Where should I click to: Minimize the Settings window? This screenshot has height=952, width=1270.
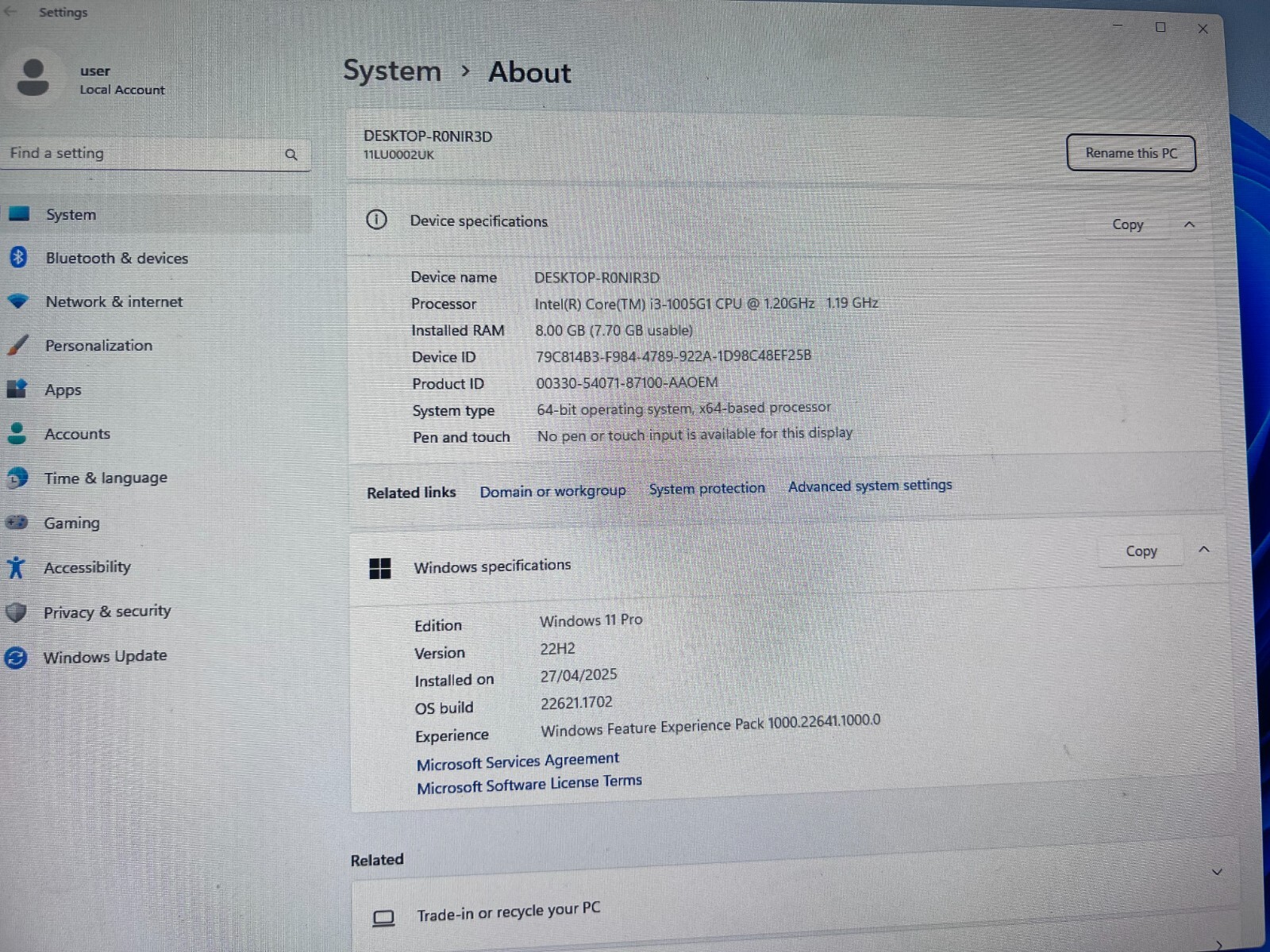[1118, 26]
